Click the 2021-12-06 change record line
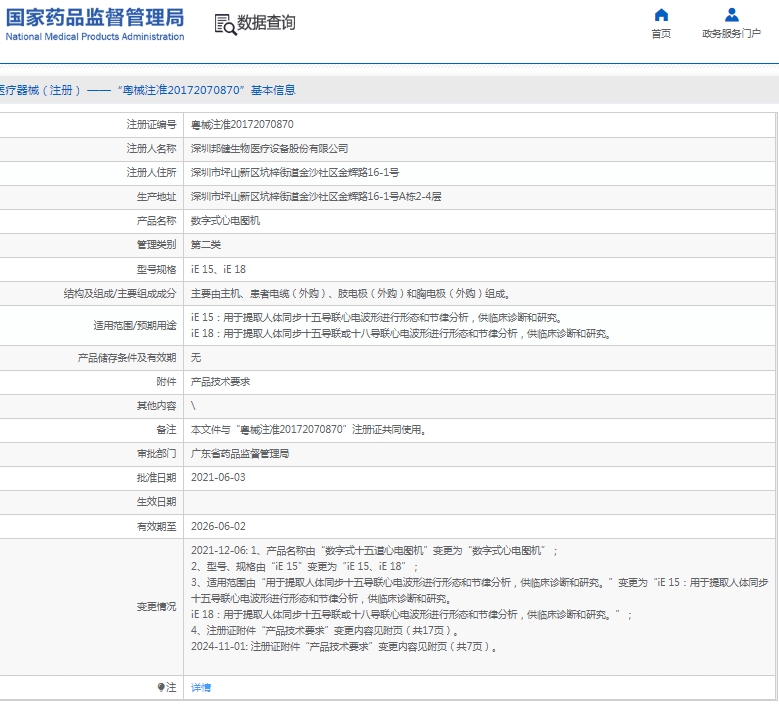779x705 pixels. tap(375, 550)
